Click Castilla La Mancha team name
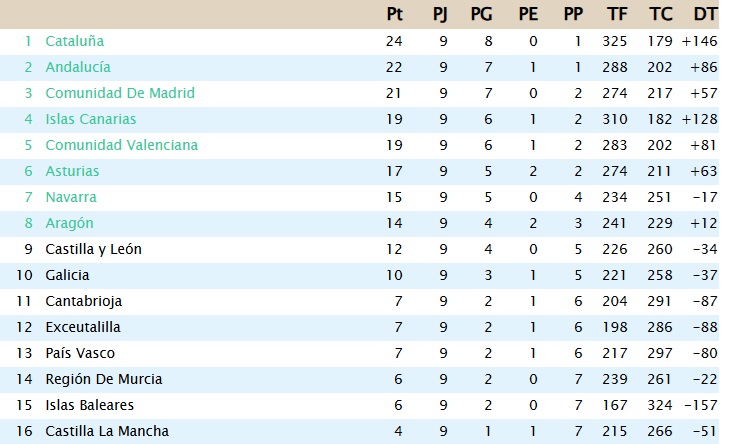 106,431
